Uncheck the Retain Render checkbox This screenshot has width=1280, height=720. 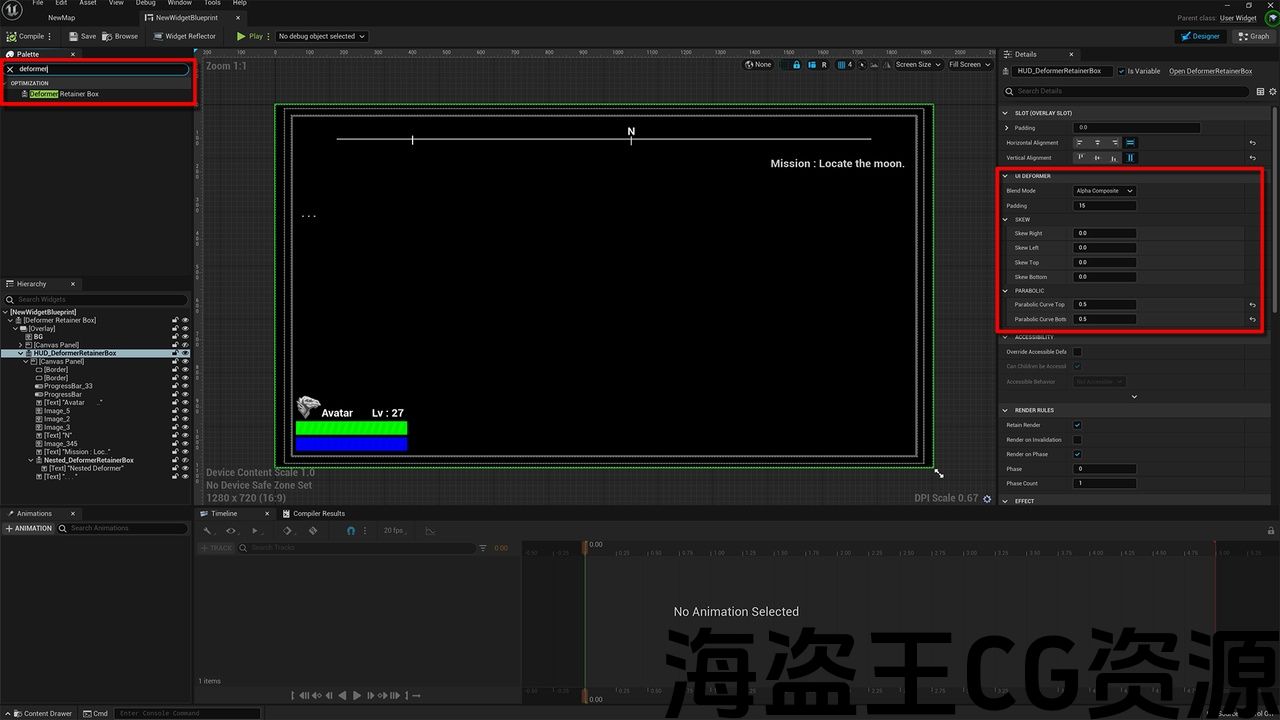[1077, 425]
